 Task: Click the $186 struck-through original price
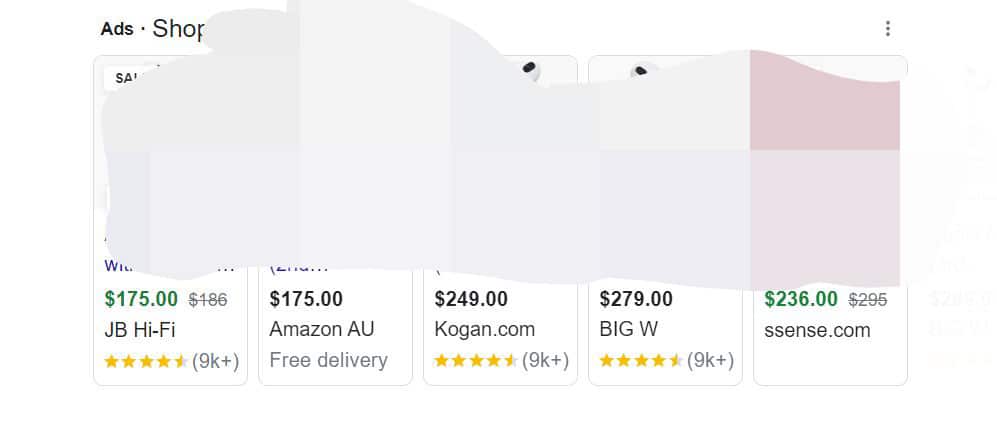coord(208,299)
